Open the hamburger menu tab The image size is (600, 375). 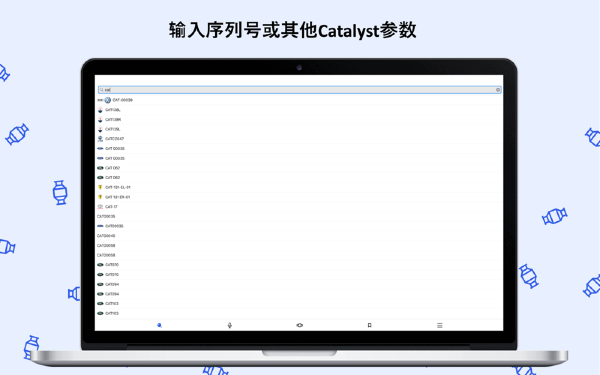(440, 325)
